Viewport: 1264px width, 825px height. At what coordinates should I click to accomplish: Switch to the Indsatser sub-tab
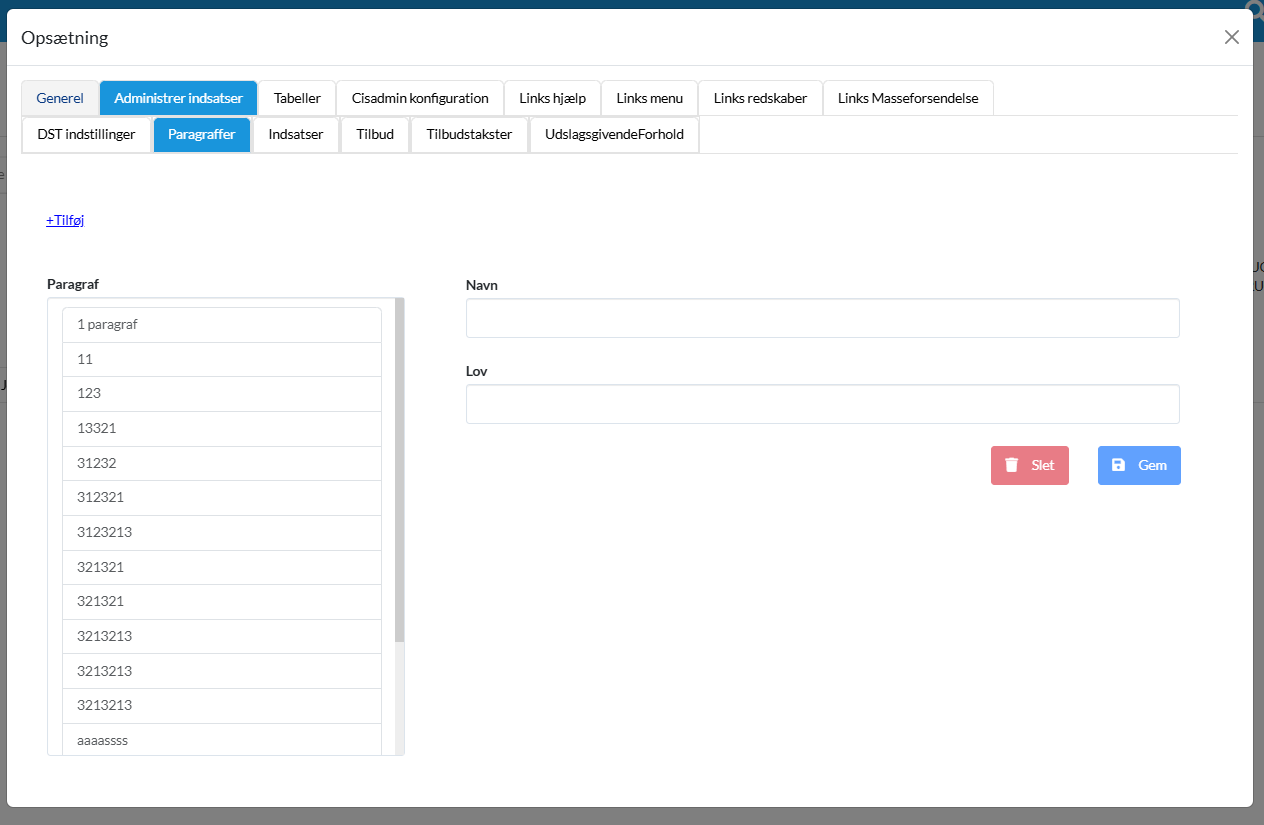(296, 134)
